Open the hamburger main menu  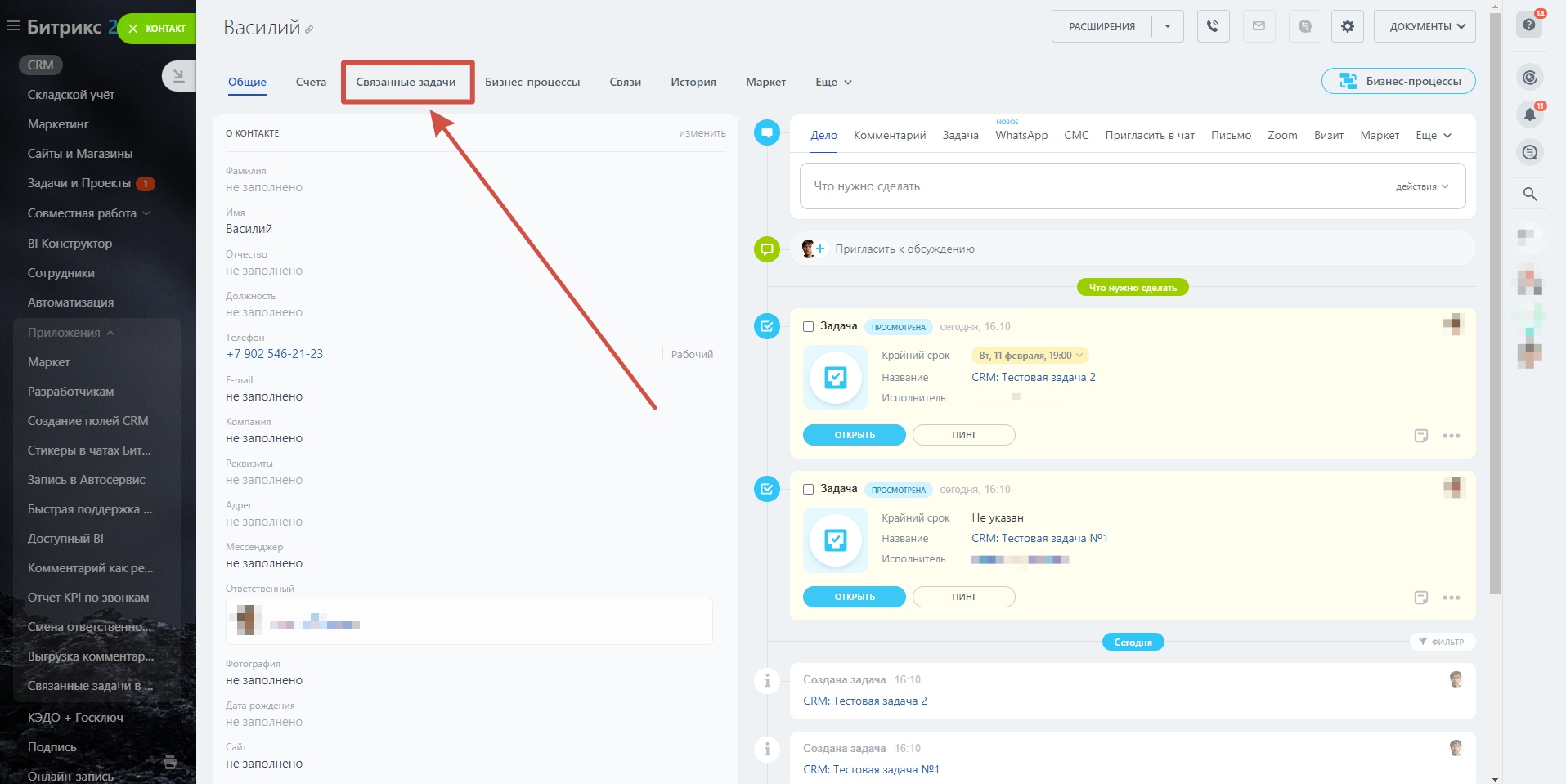13,26
